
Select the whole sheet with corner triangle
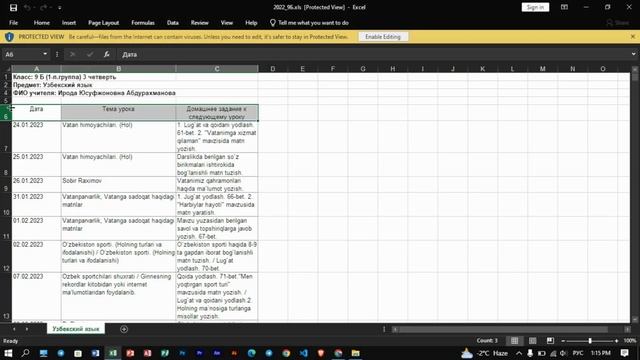pyautogui.click(x=7, y=69)
